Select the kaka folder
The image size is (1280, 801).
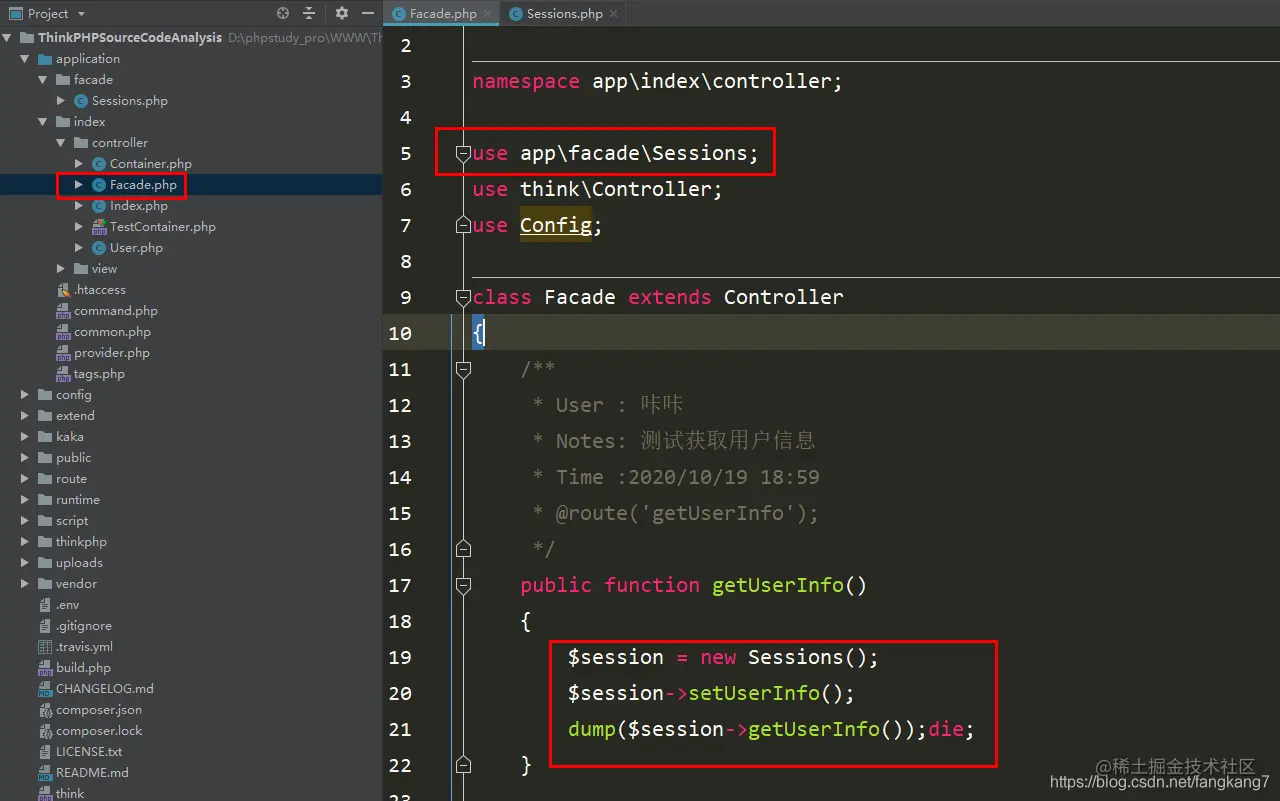pyautogui.click(x=70, y=437)
